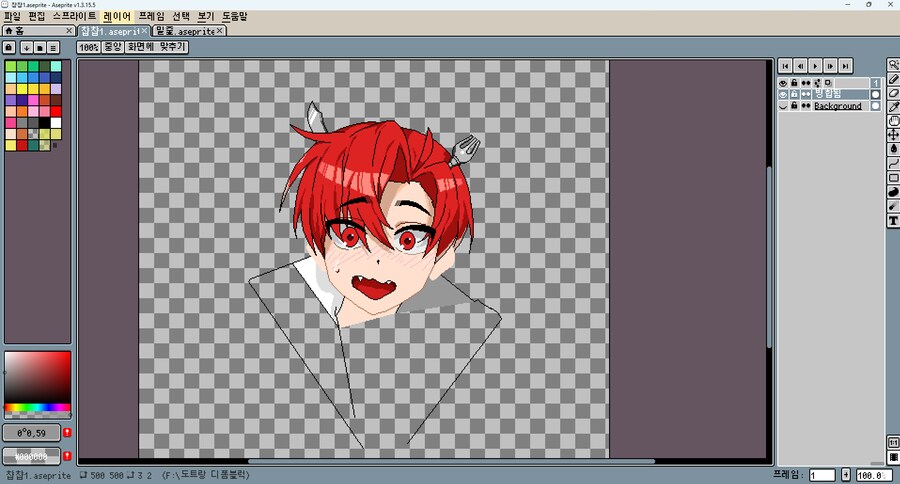Choose the Move tool
The width and height of the screenshot is (900, 484).
893,135
